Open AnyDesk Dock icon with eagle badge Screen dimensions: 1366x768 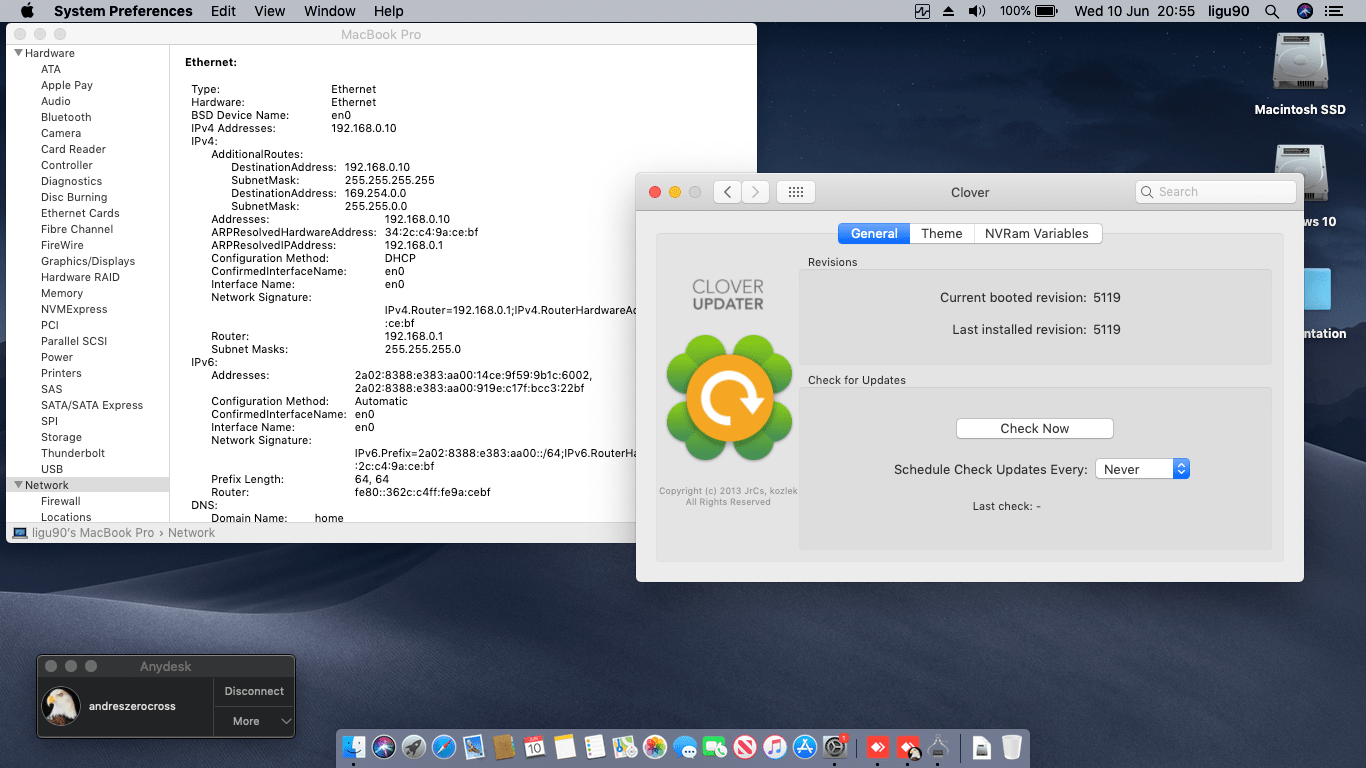908,747
